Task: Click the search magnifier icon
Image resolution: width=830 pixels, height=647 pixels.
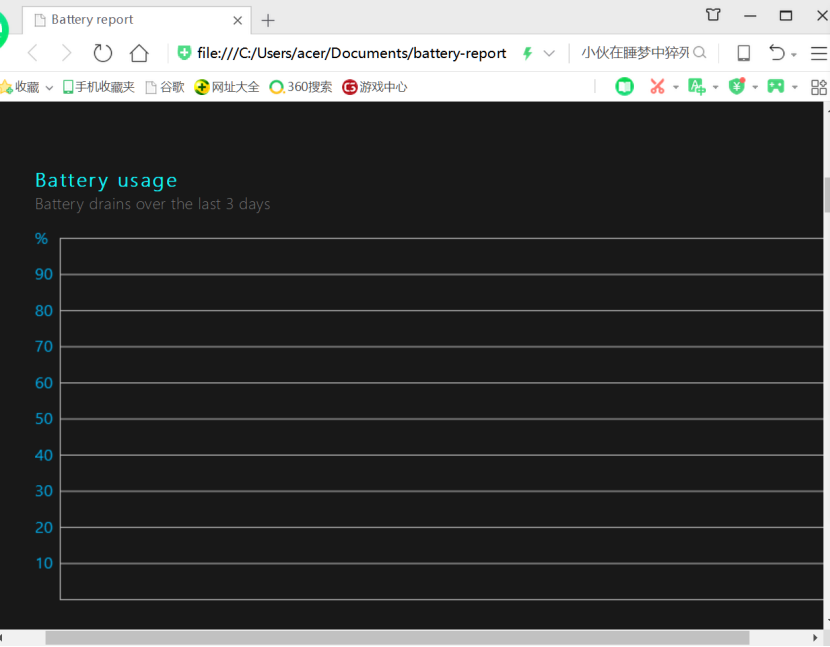Action: tap(700, 53)
